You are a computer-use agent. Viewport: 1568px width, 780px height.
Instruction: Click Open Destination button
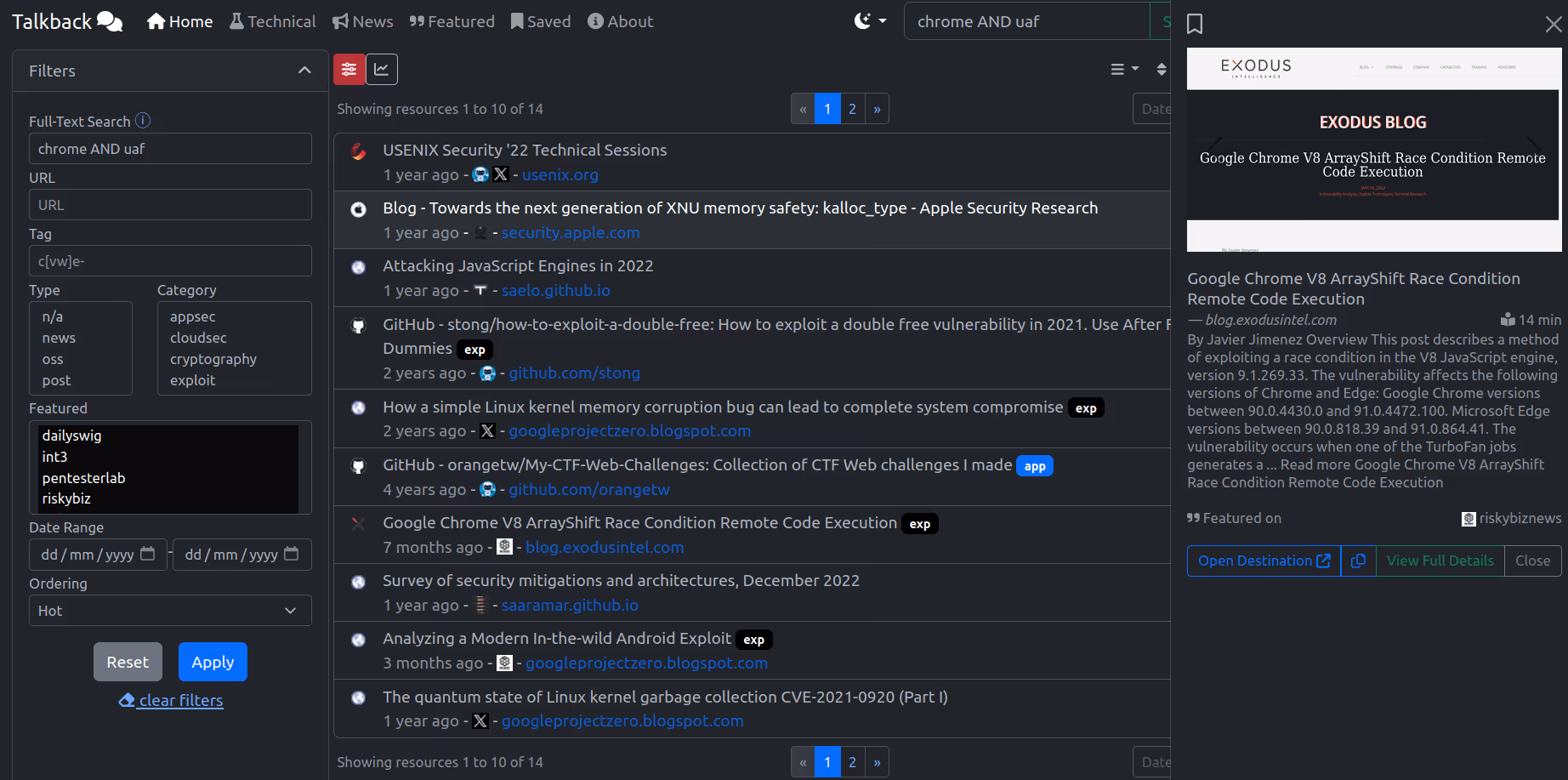click(1264, 561)
